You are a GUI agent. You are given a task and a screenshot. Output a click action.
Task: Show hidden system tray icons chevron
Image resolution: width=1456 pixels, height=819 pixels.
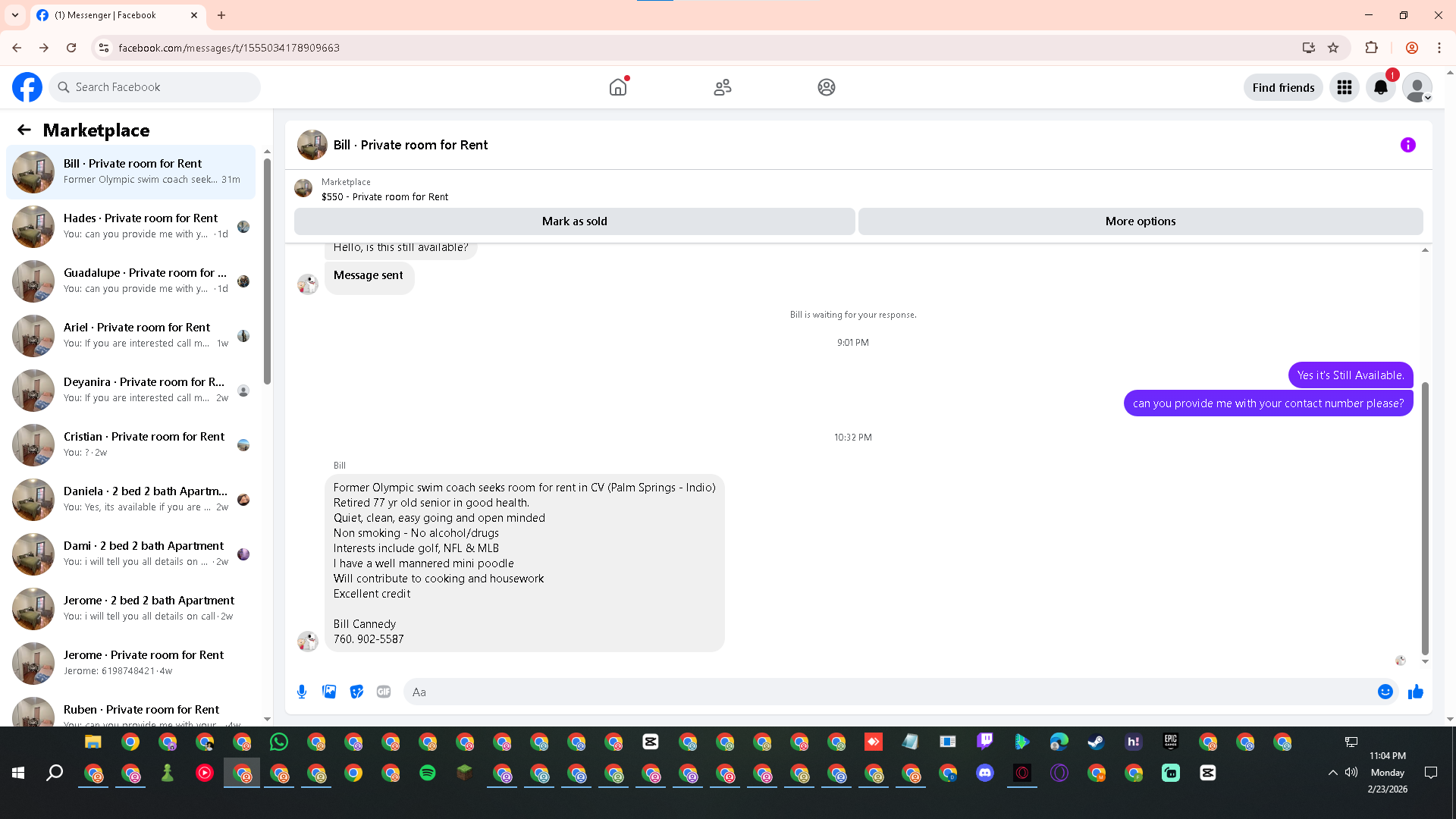pyautogui.click(x=1332, y=773)
